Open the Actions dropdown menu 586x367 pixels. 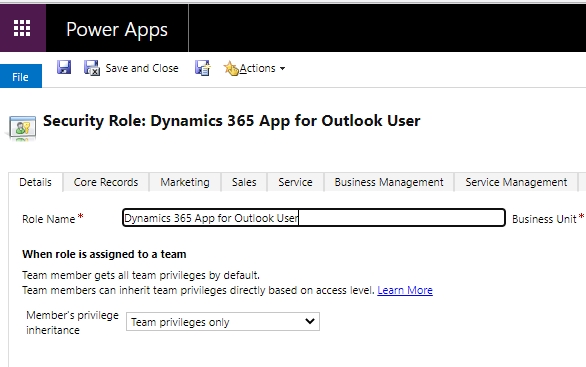(x=262, y=68)
